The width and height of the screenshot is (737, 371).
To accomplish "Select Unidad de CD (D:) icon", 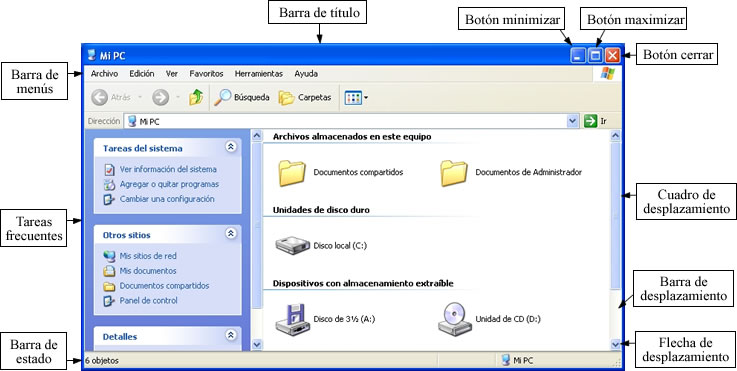I will pos(454,319).
